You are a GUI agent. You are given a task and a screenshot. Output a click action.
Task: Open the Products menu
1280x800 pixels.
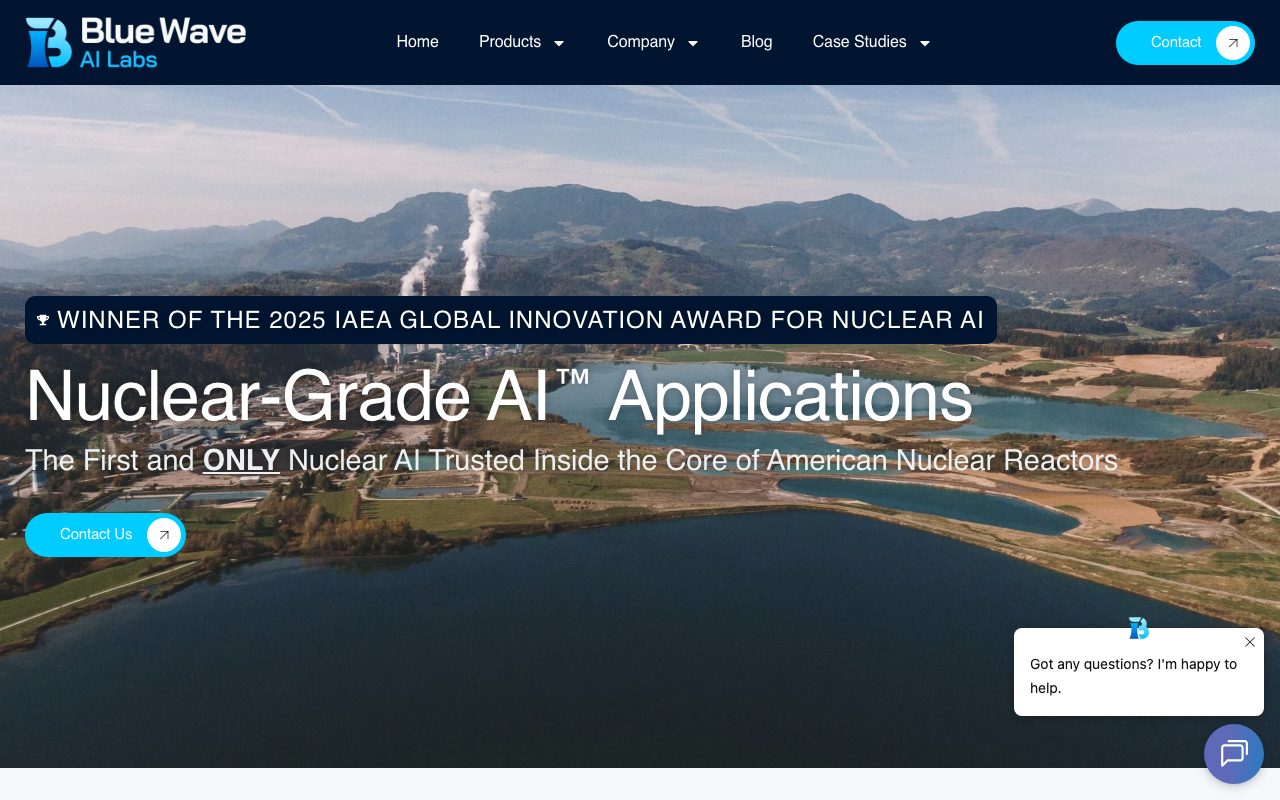coord(510,42)
